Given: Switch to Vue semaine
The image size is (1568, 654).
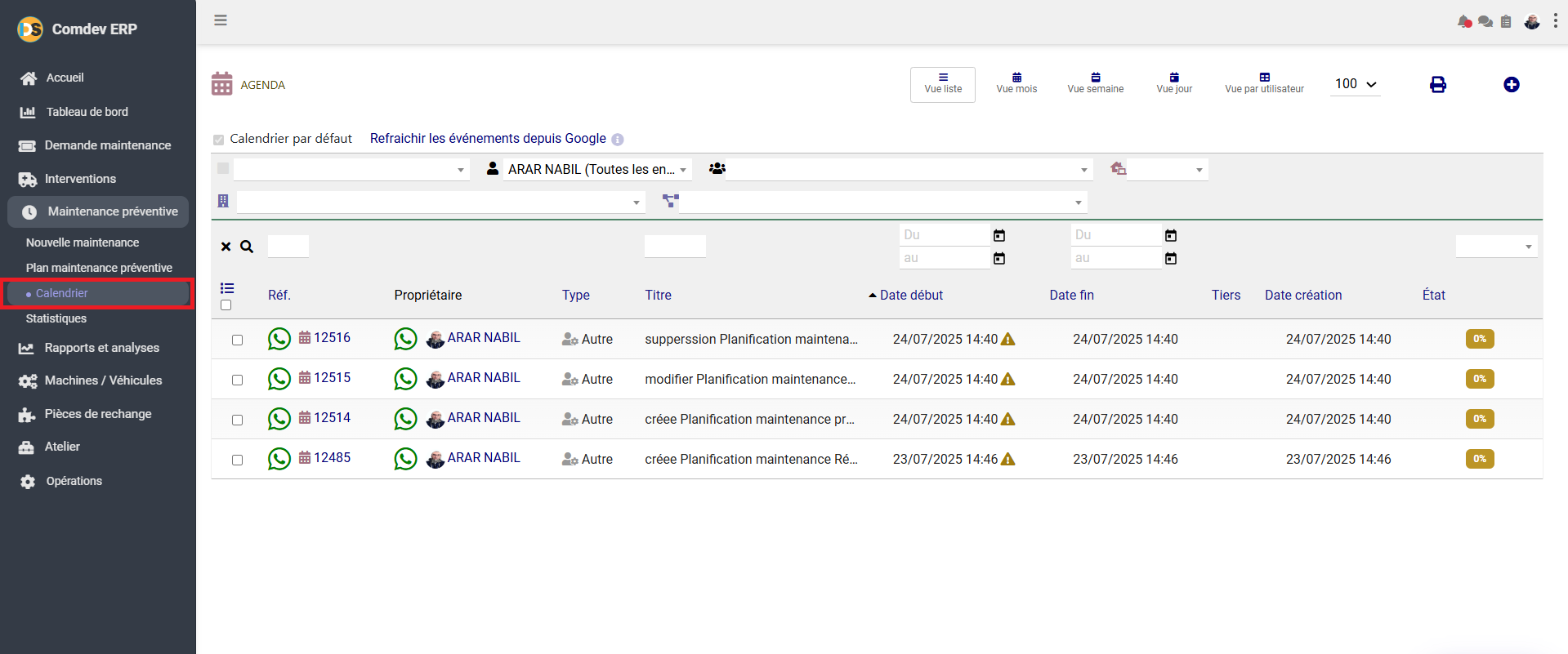Looking at the screenshot, I should [x=1096, y=84].
